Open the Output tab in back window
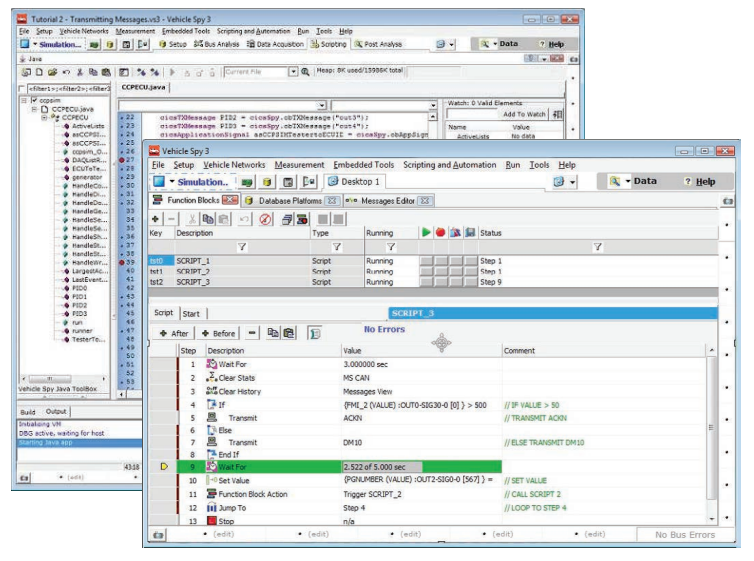 (x=56, y=411)
